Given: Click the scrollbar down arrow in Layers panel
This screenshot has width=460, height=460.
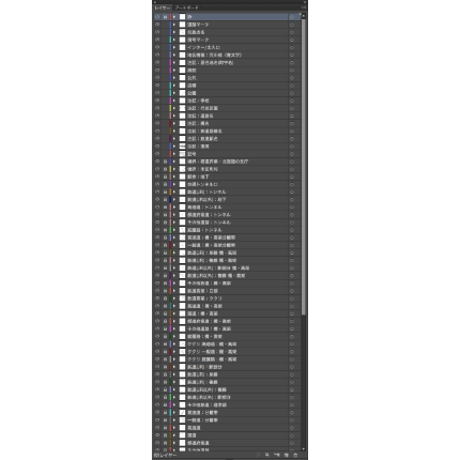Looking at the screenshot, I should point(303,449).
